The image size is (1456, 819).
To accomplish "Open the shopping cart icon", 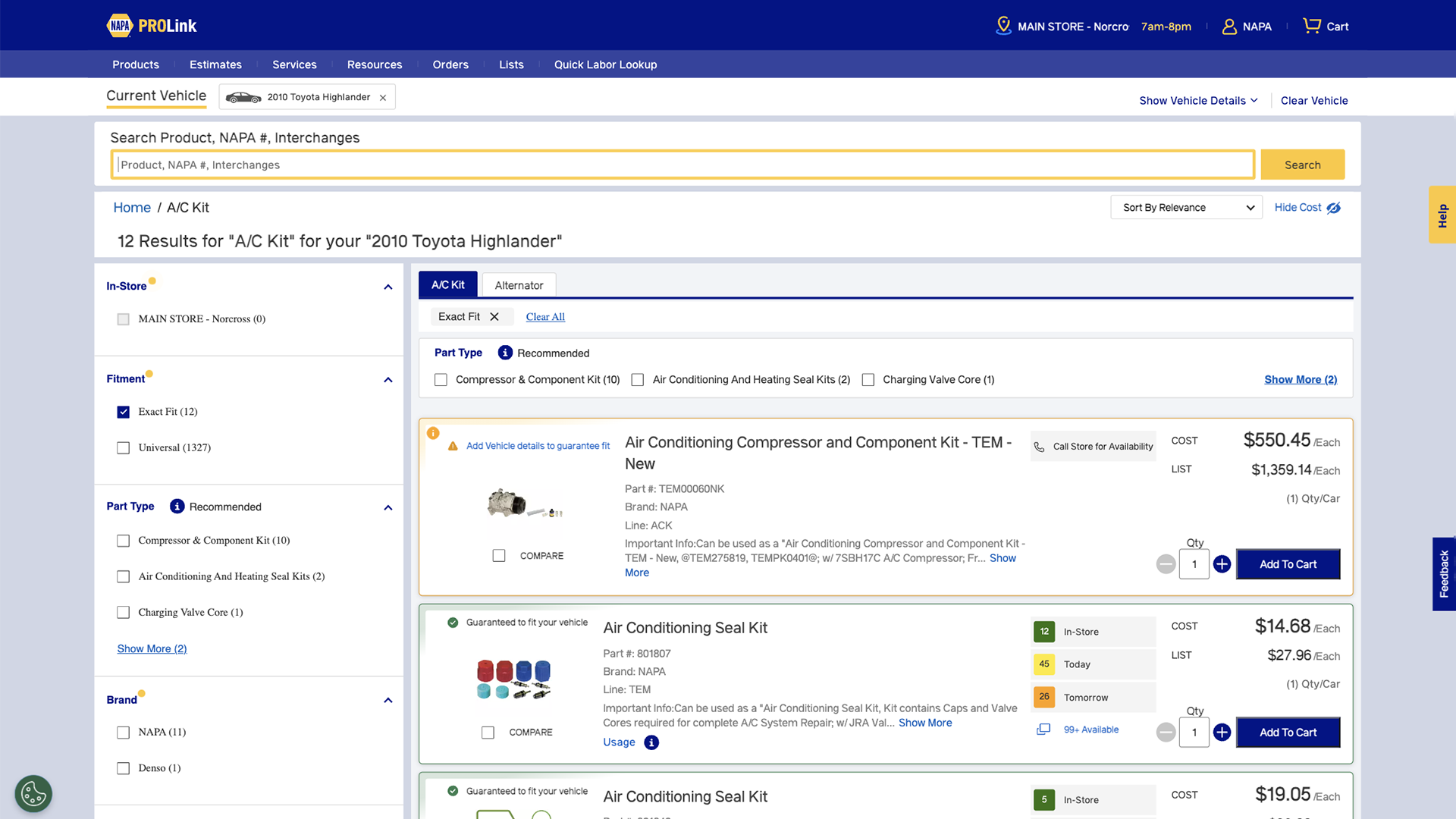I will [x=1311, y=26].
